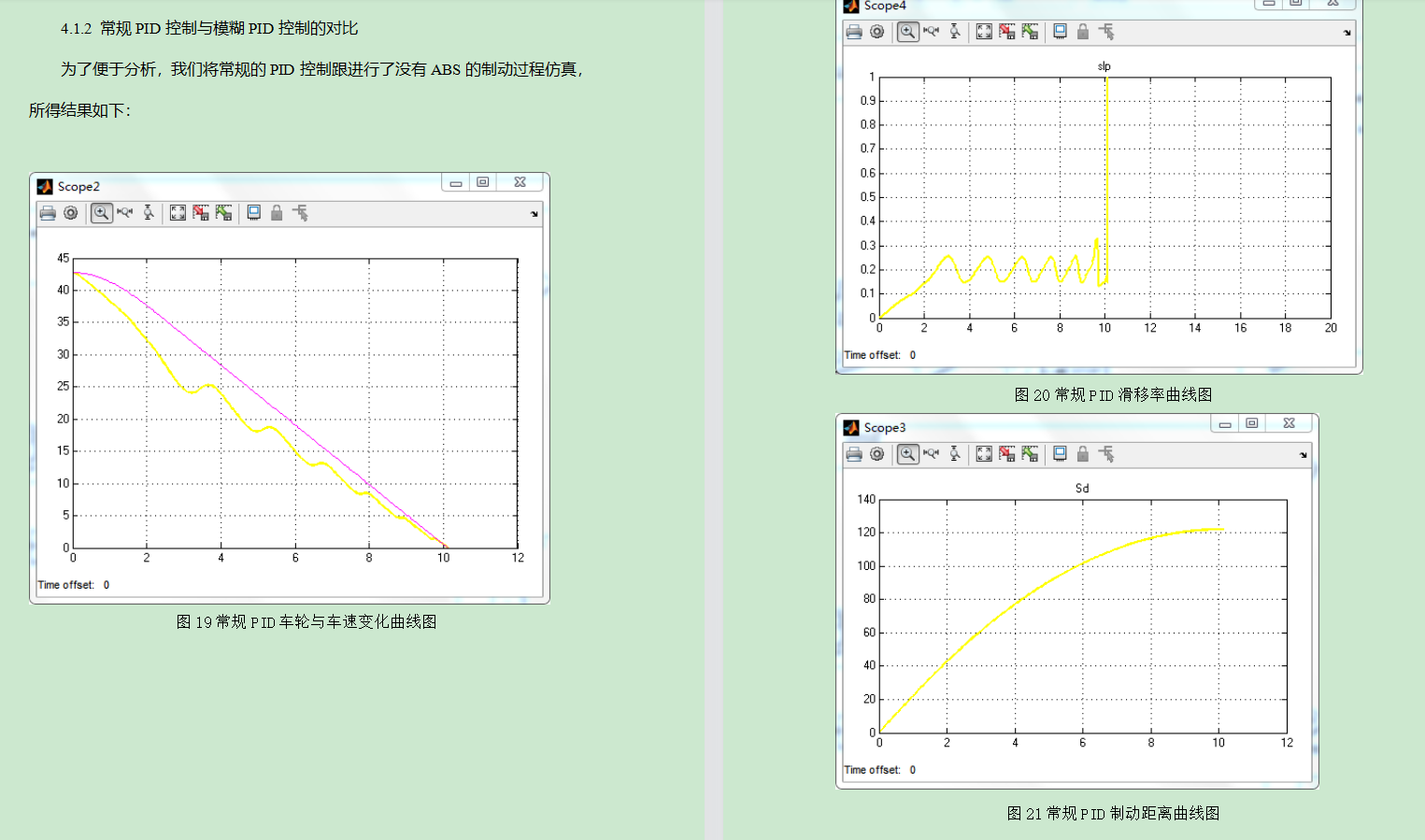This screenshot has height=840, width=1425.
Task: Autoscale the axes in Scope4
Action: coord(984,32)
